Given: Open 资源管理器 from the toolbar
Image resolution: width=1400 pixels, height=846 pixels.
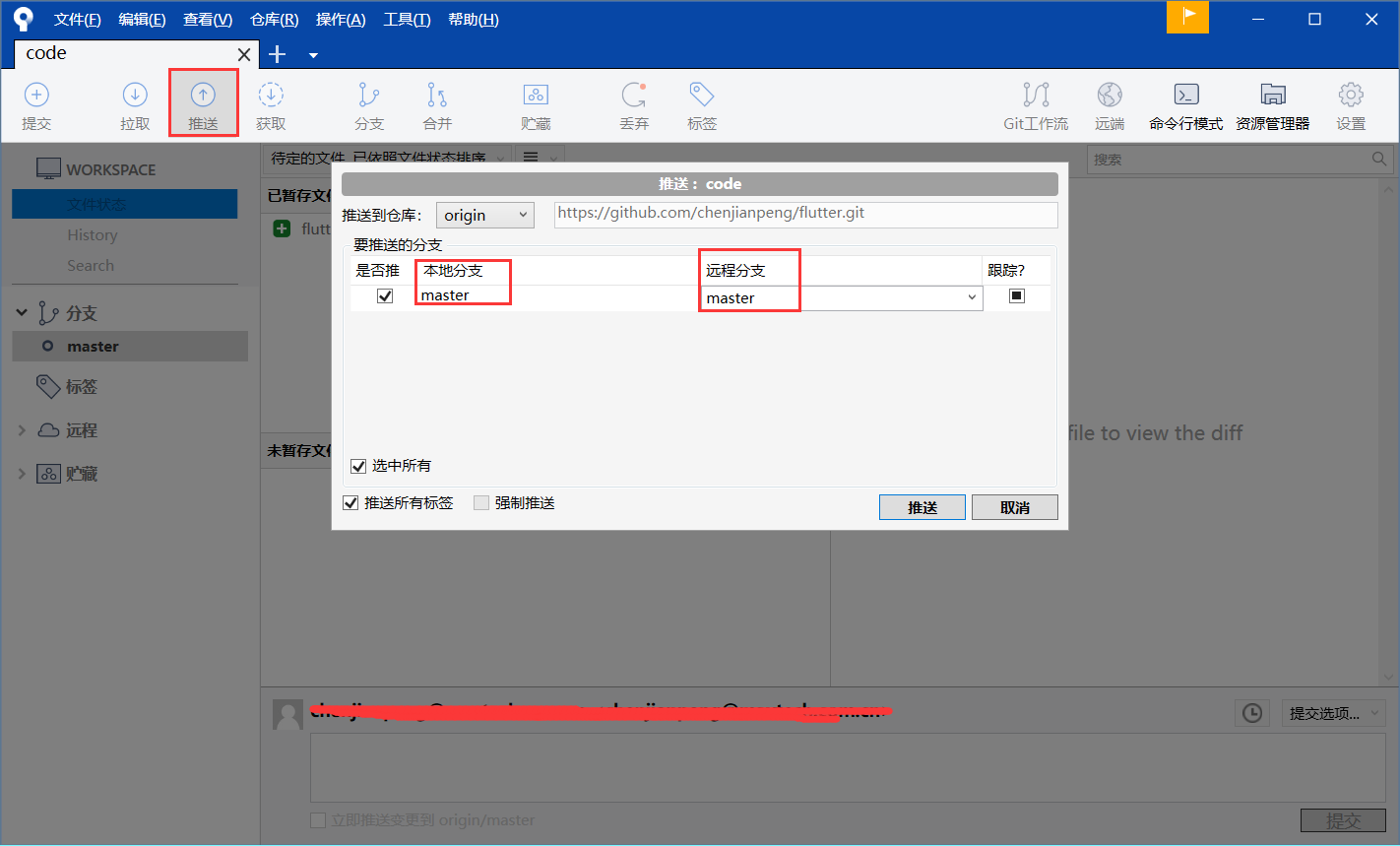Looking at the screenshot, I should [x=1272, y=103].
